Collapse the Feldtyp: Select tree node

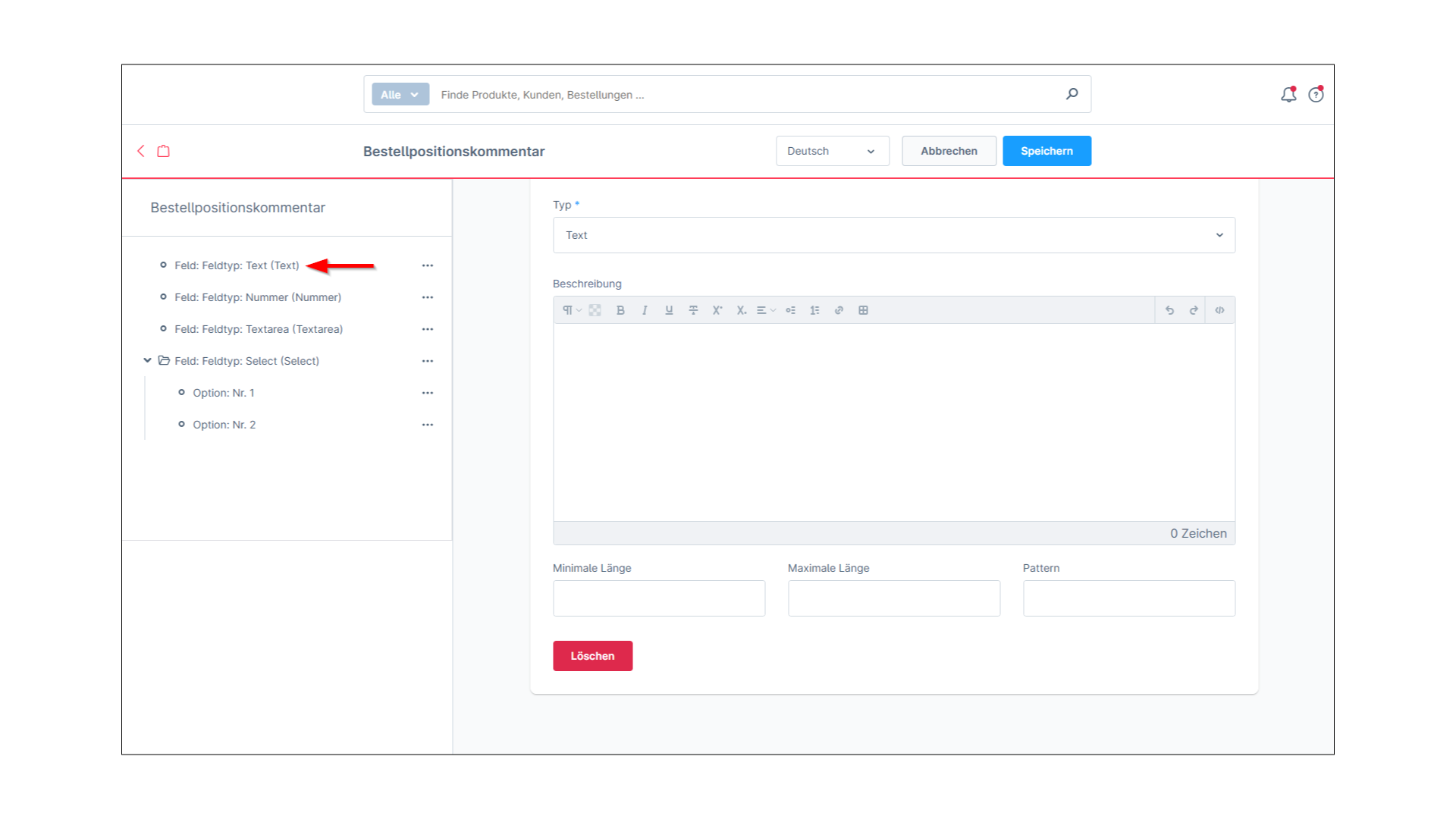(x=147, y=361)
